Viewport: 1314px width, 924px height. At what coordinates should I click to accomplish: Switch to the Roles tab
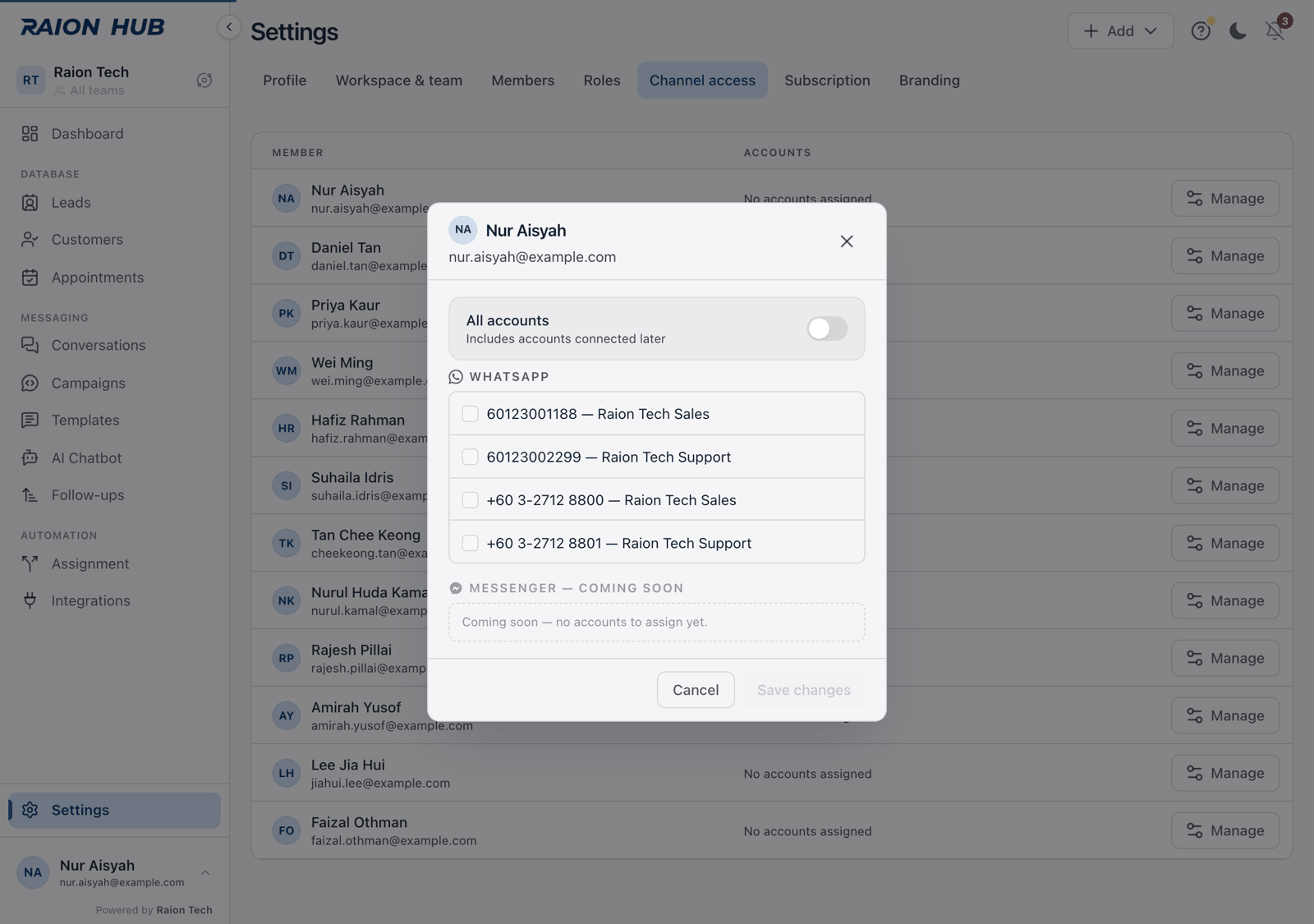[602, 80]
